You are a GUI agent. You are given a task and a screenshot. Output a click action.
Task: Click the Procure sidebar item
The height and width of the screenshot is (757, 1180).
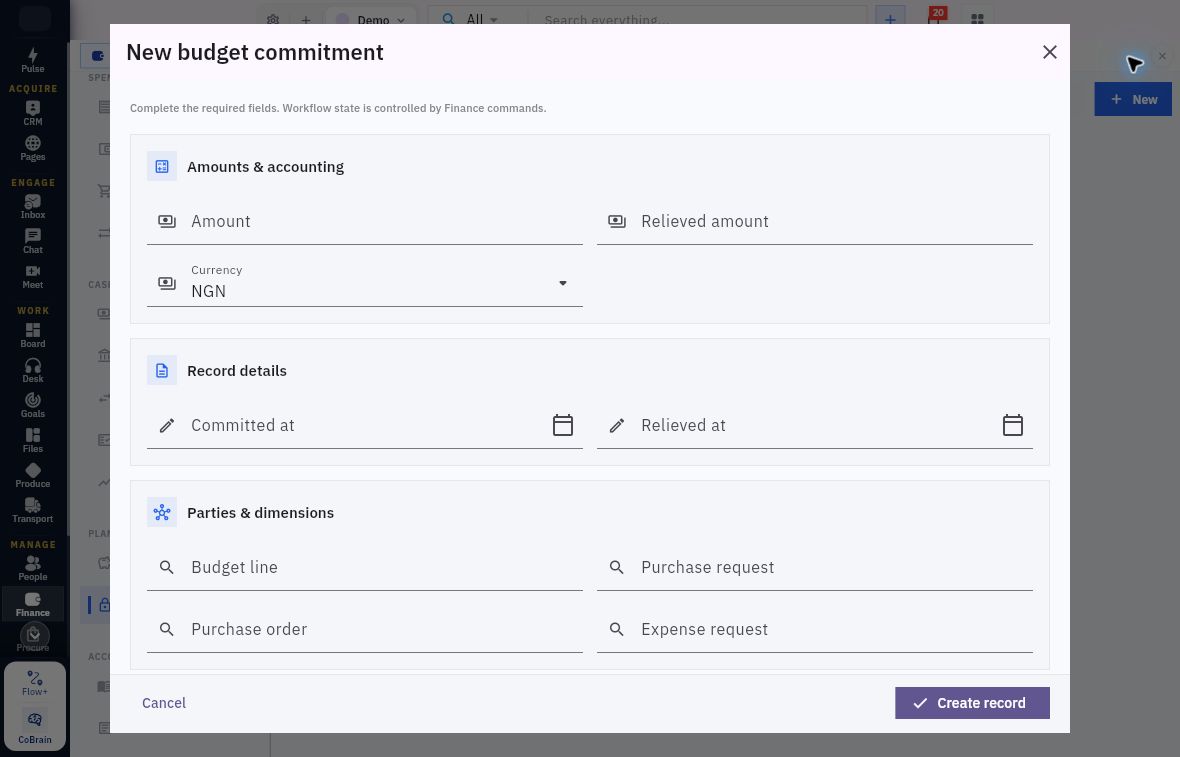32,638
